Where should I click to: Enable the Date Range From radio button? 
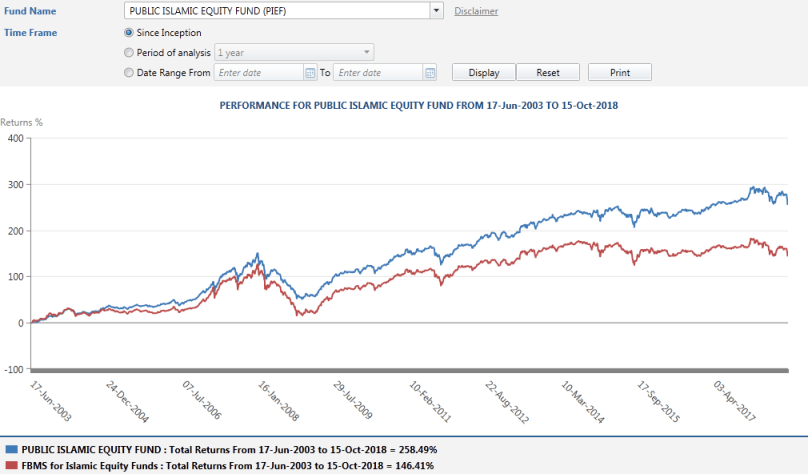point(128,73)
